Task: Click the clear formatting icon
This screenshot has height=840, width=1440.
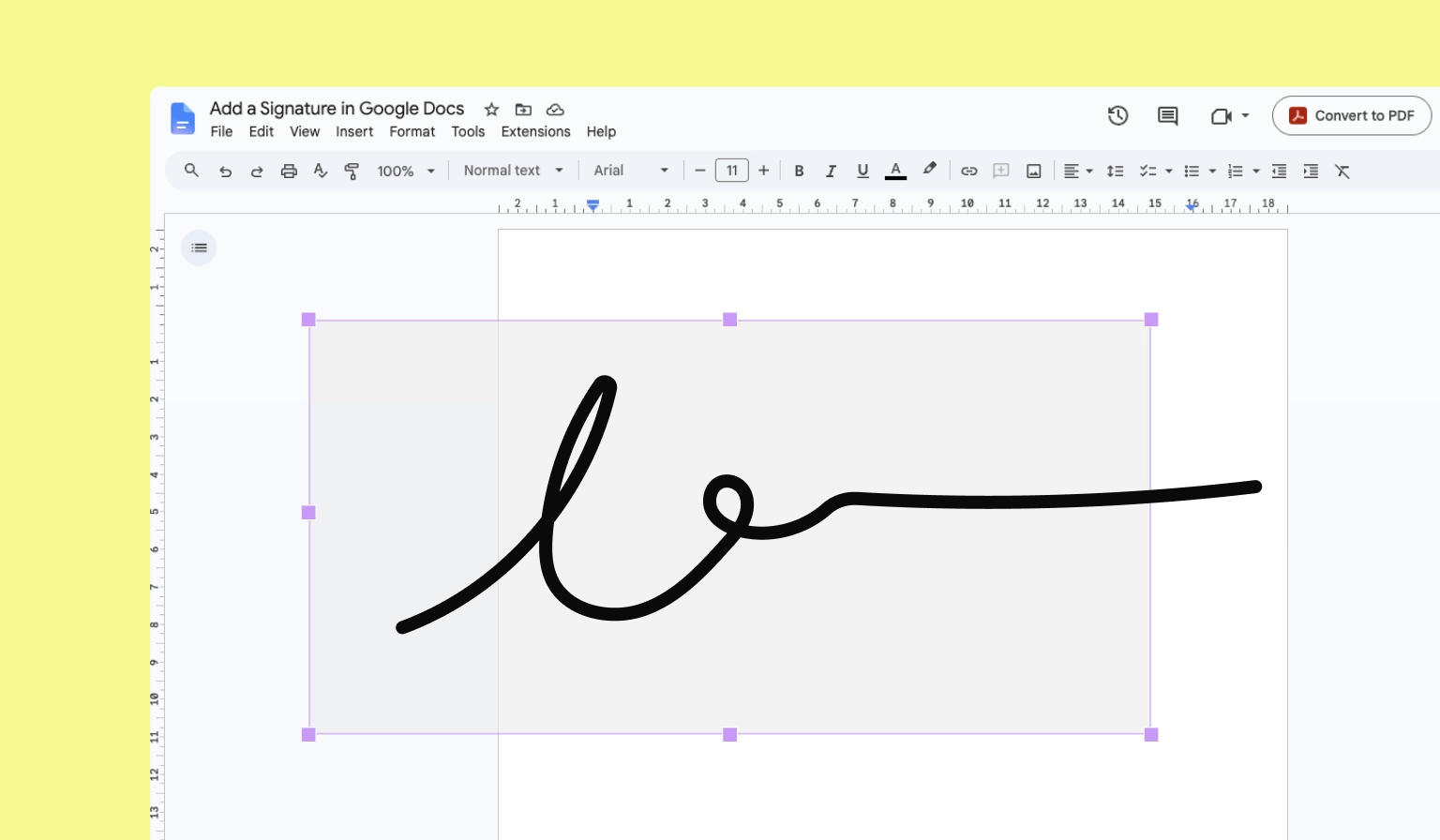Action: (x=1342, y=171)
